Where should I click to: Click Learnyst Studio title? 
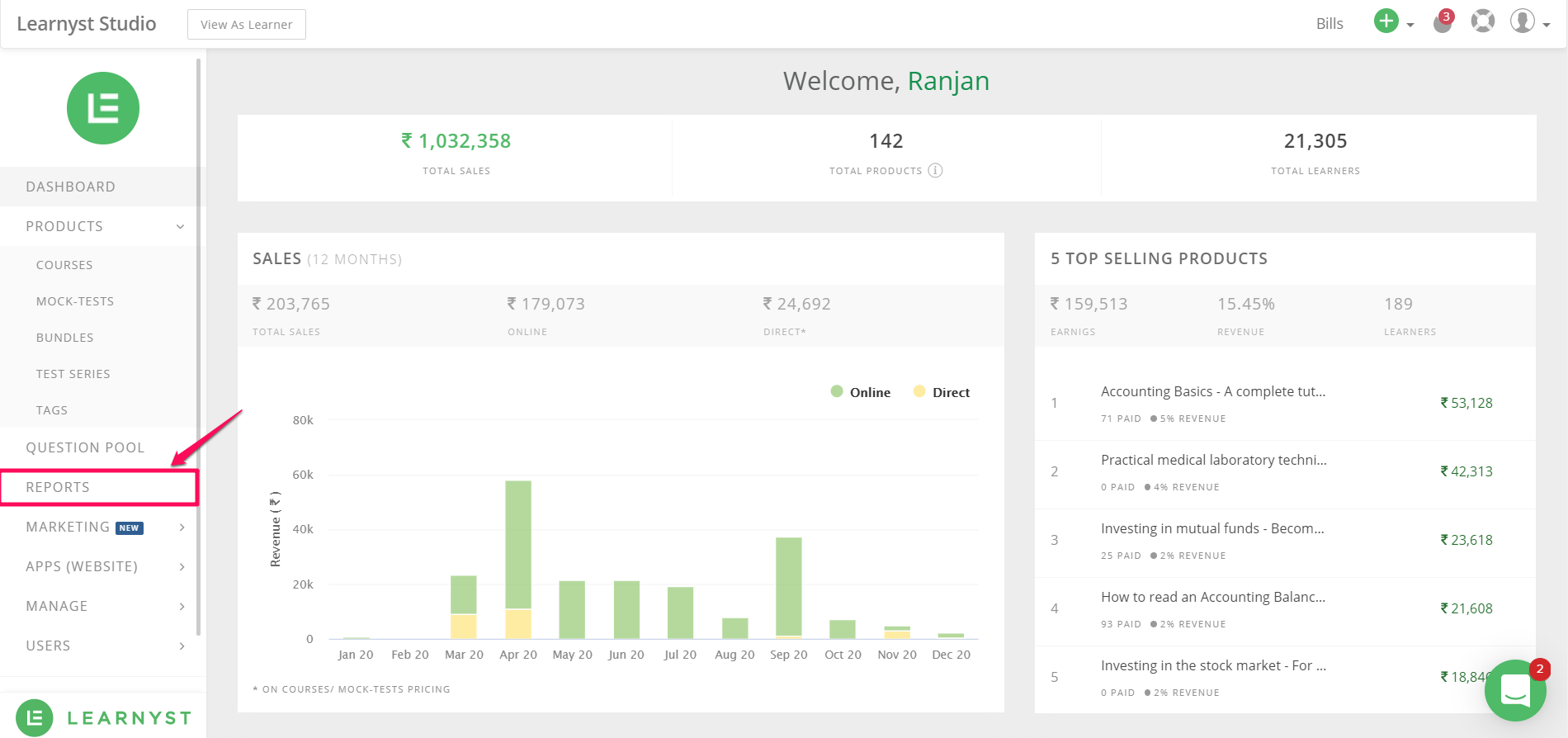87,24
